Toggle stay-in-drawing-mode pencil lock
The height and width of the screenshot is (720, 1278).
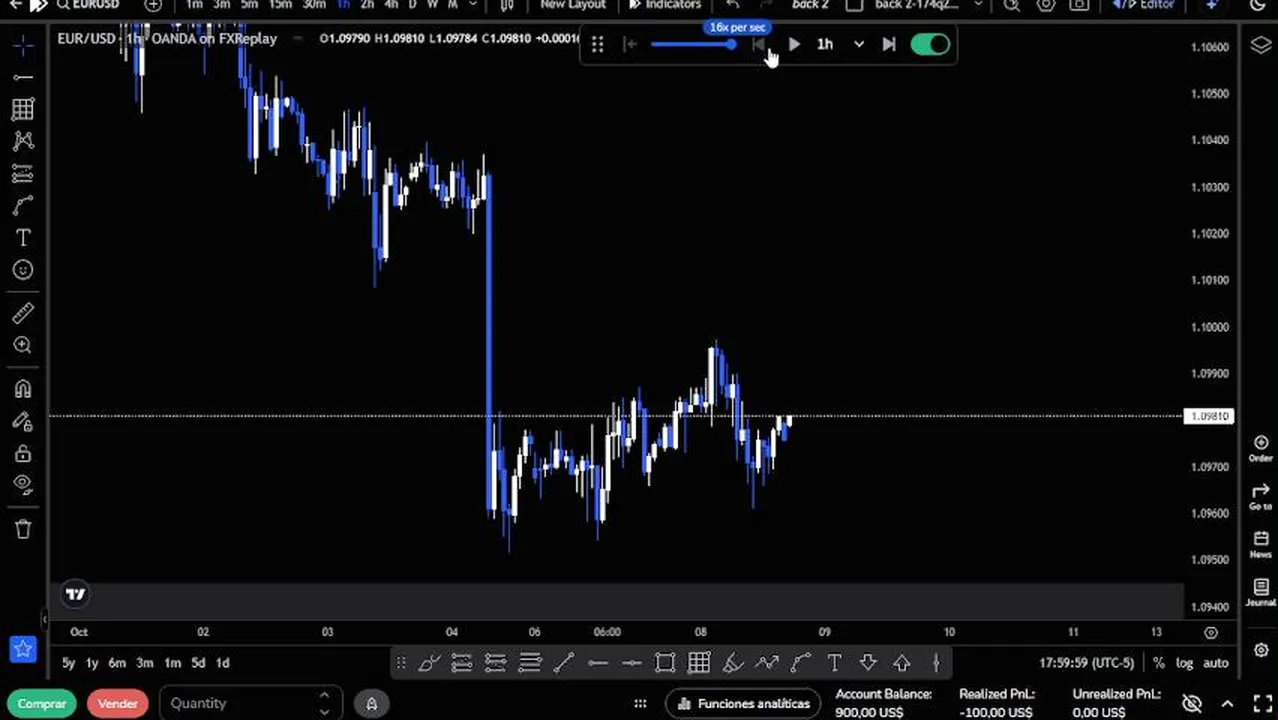click(x=23, y=421)
